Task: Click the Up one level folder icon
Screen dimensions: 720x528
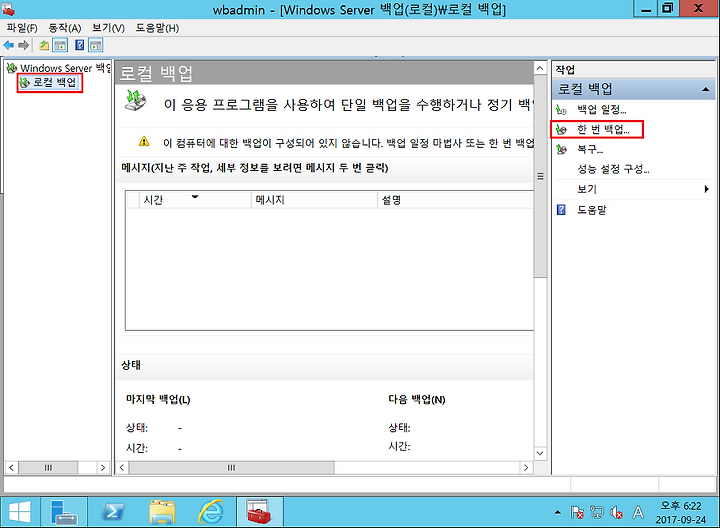Action: pos(44,45)
